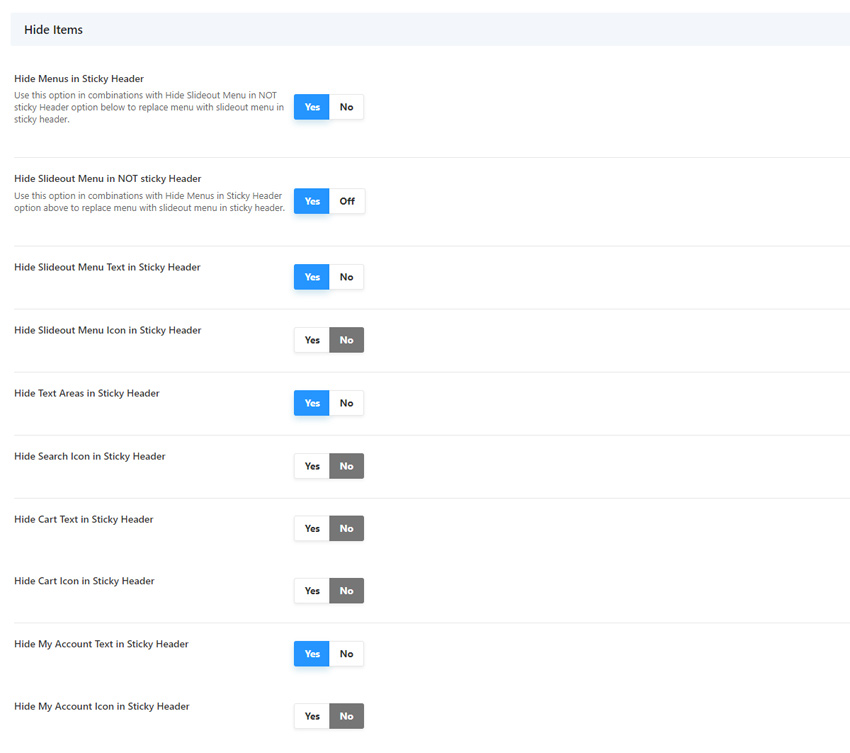
Task: Click 'Hide My Account Icon in Sticky Header' label
Action: pos(101,706)
